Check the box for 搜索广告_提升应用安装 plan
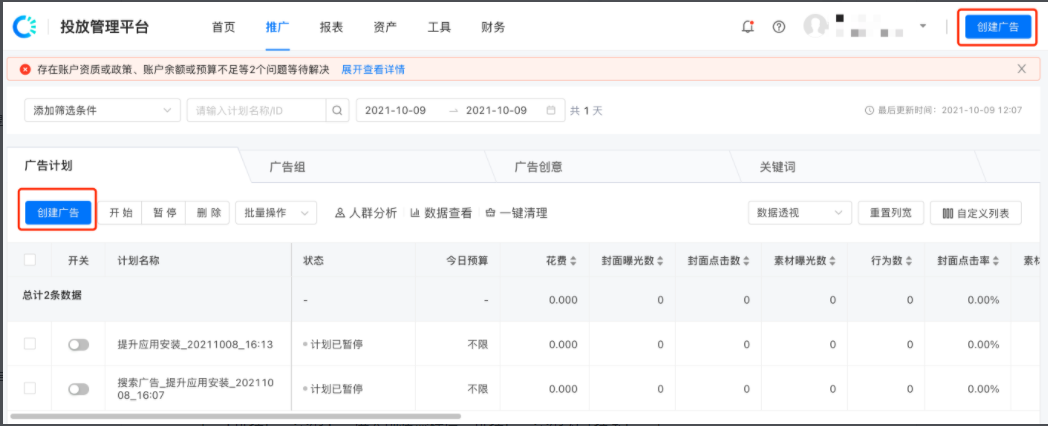This screenshot has height=426, width=1048. pos(30,388)
